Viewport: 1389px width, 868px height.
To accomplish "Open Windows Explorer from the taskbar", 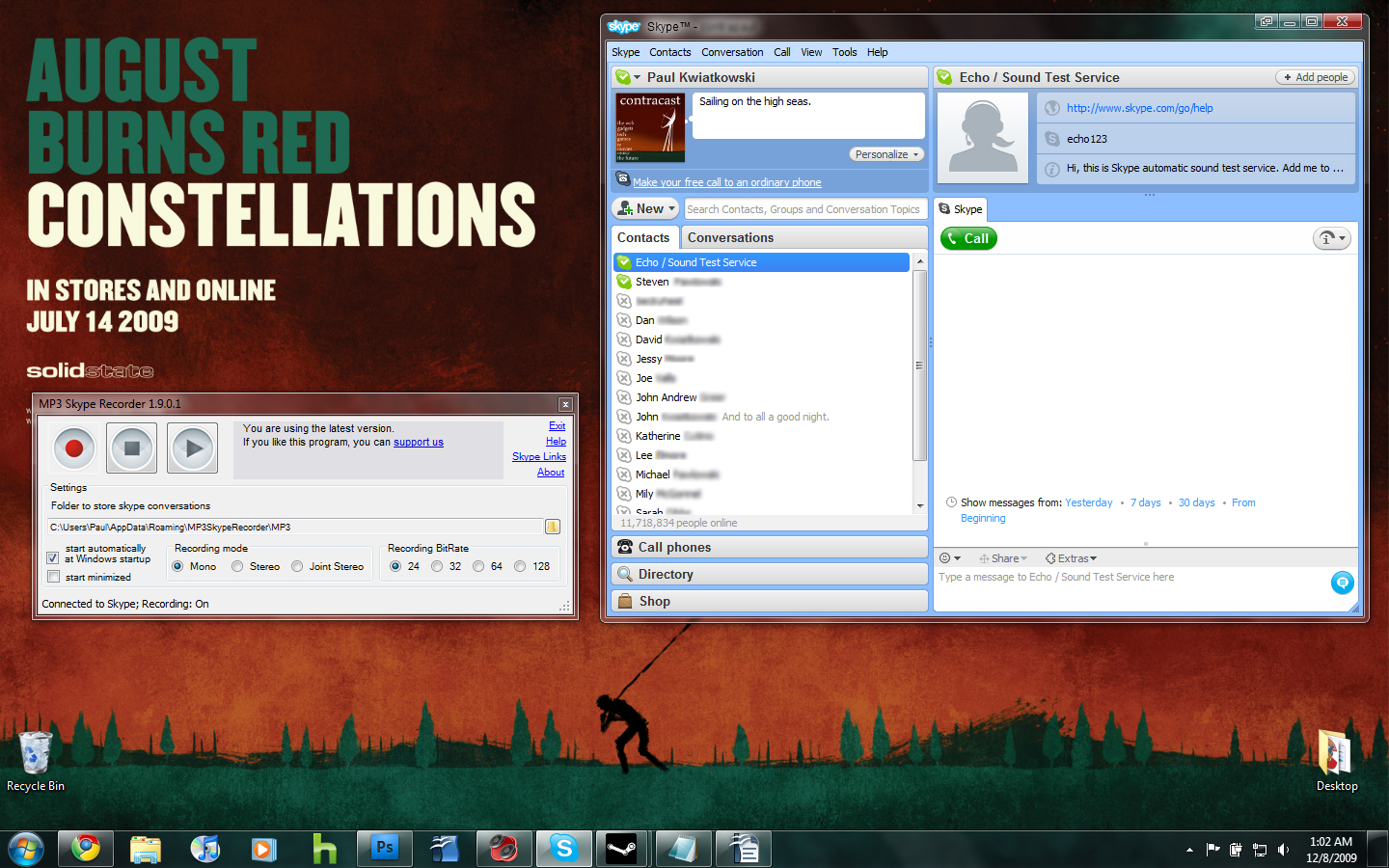I will [146, 849].
